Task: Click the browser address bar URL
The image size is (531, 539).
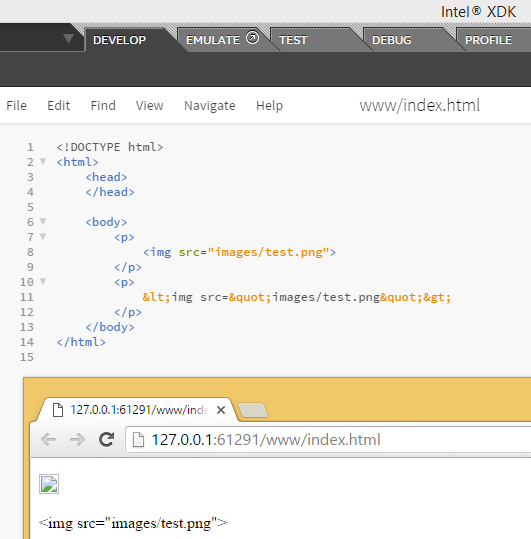Action: (x=266, y=440)
